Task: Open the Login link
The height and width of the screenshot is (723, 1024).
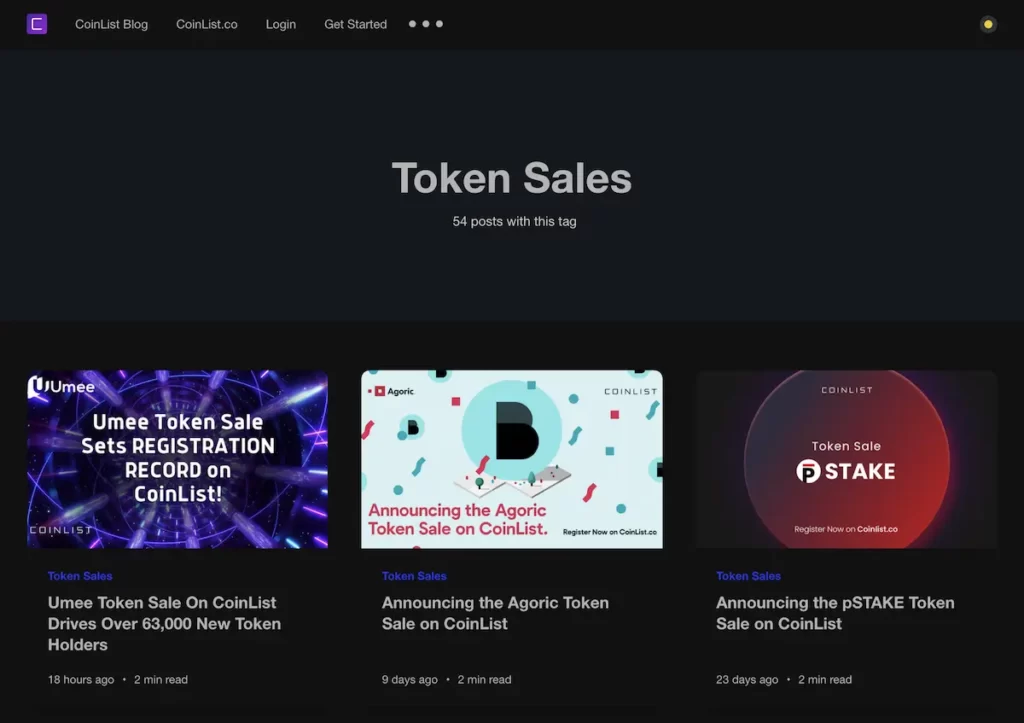Action: pos(281,24)
